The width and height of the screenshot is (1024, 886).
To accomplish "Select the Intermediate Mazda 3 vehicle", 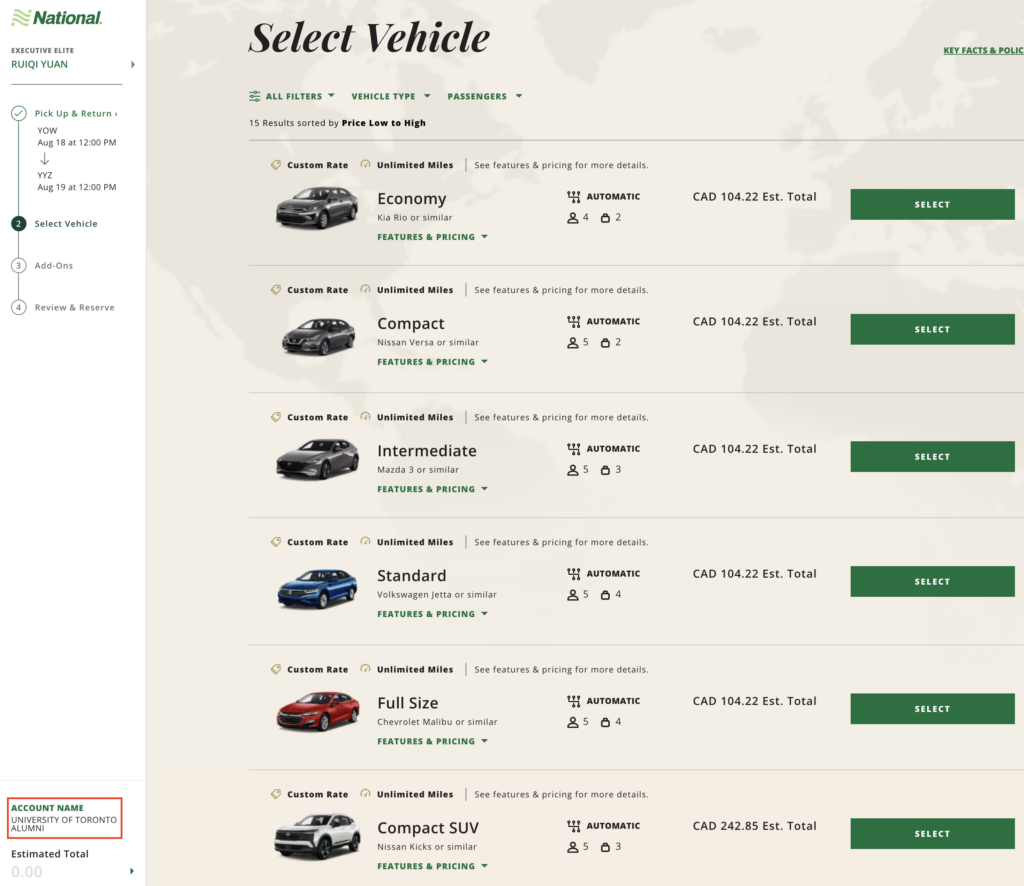I will (932, 456).
